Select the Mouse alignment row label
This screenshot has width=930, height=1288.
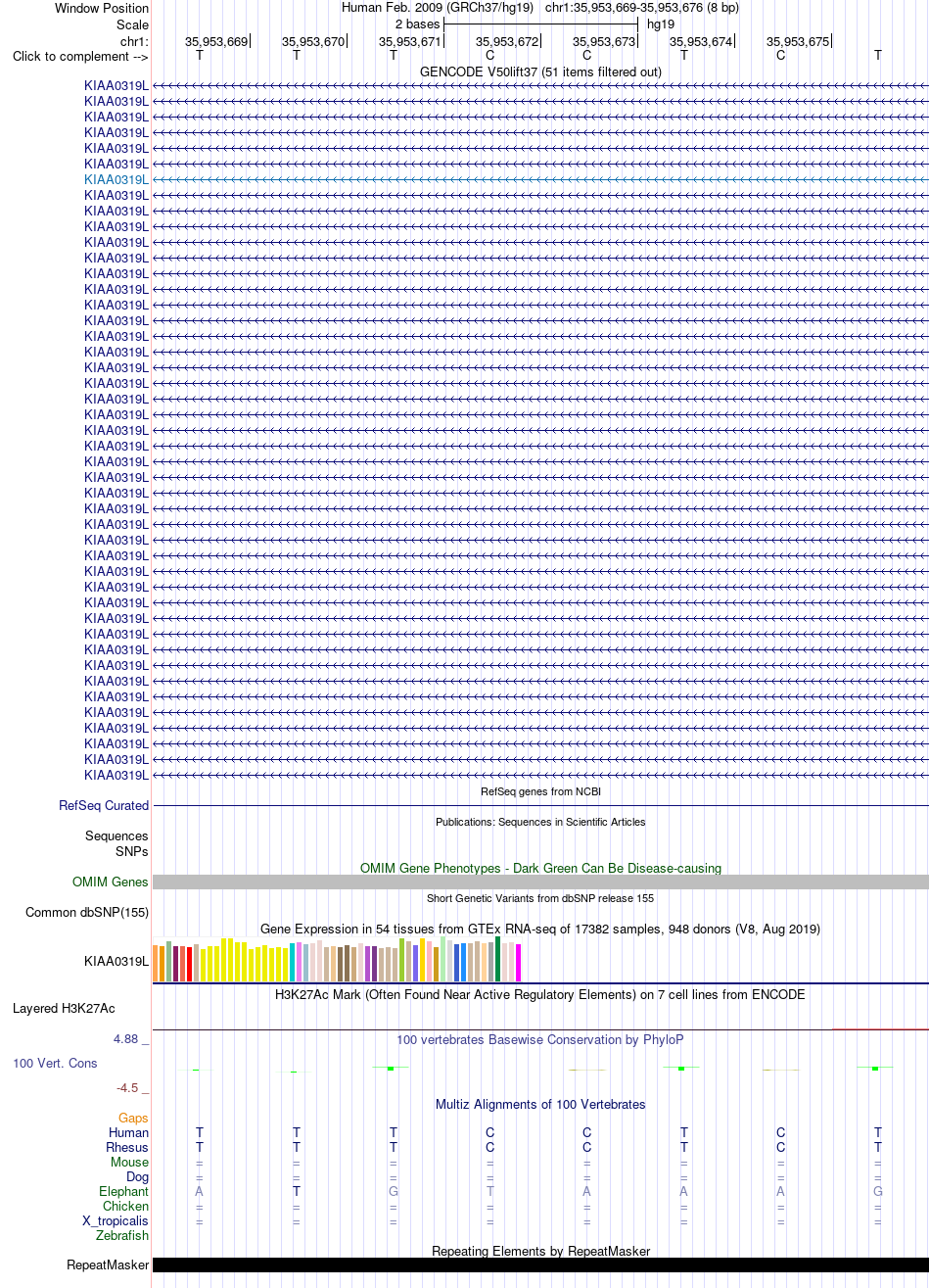129,1162
